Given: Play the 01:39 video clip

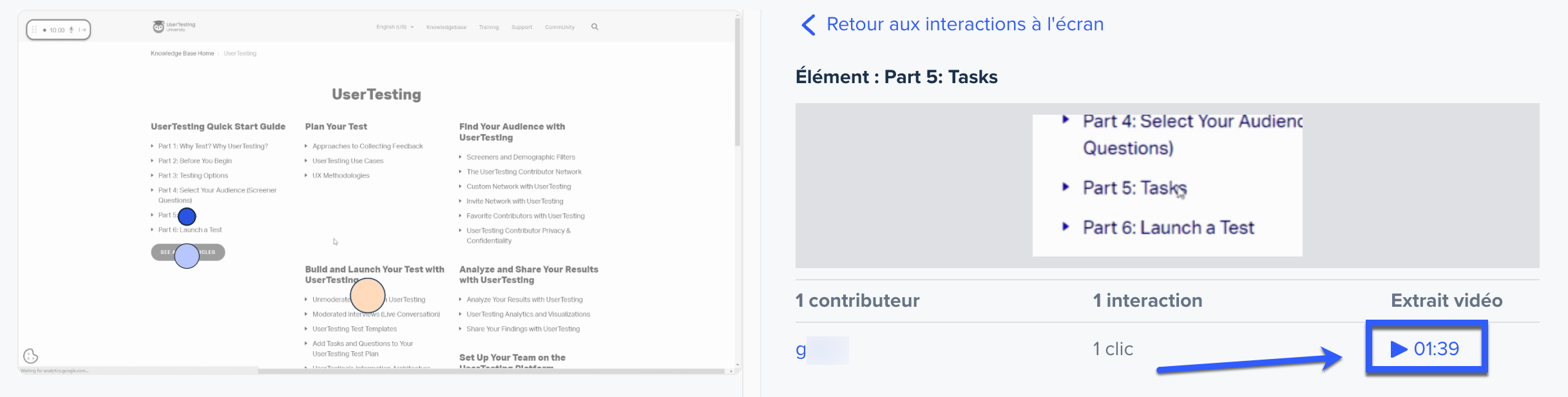Looking at the screenshot, I should (1426, 349).
